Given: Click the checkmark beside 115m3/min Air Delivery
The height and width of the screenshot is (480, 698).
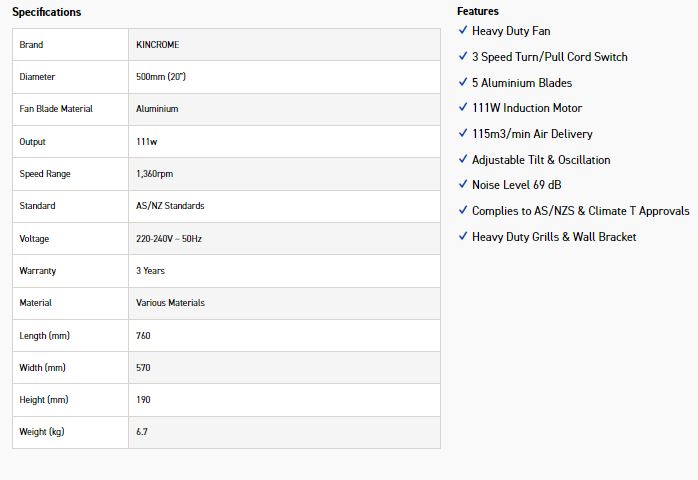Looking at the screenshot, I should (463, 134).
